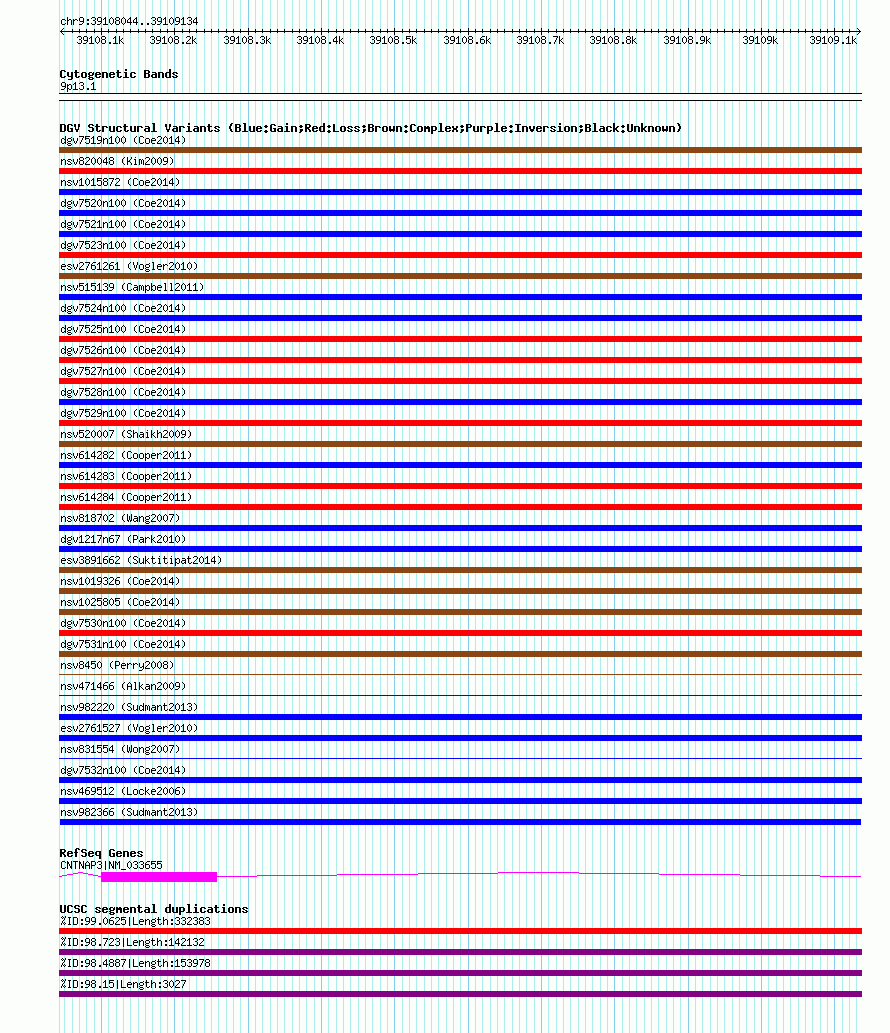
Task: Click the 9p13.1 cytogenetic band label
Action: point(78,86)
